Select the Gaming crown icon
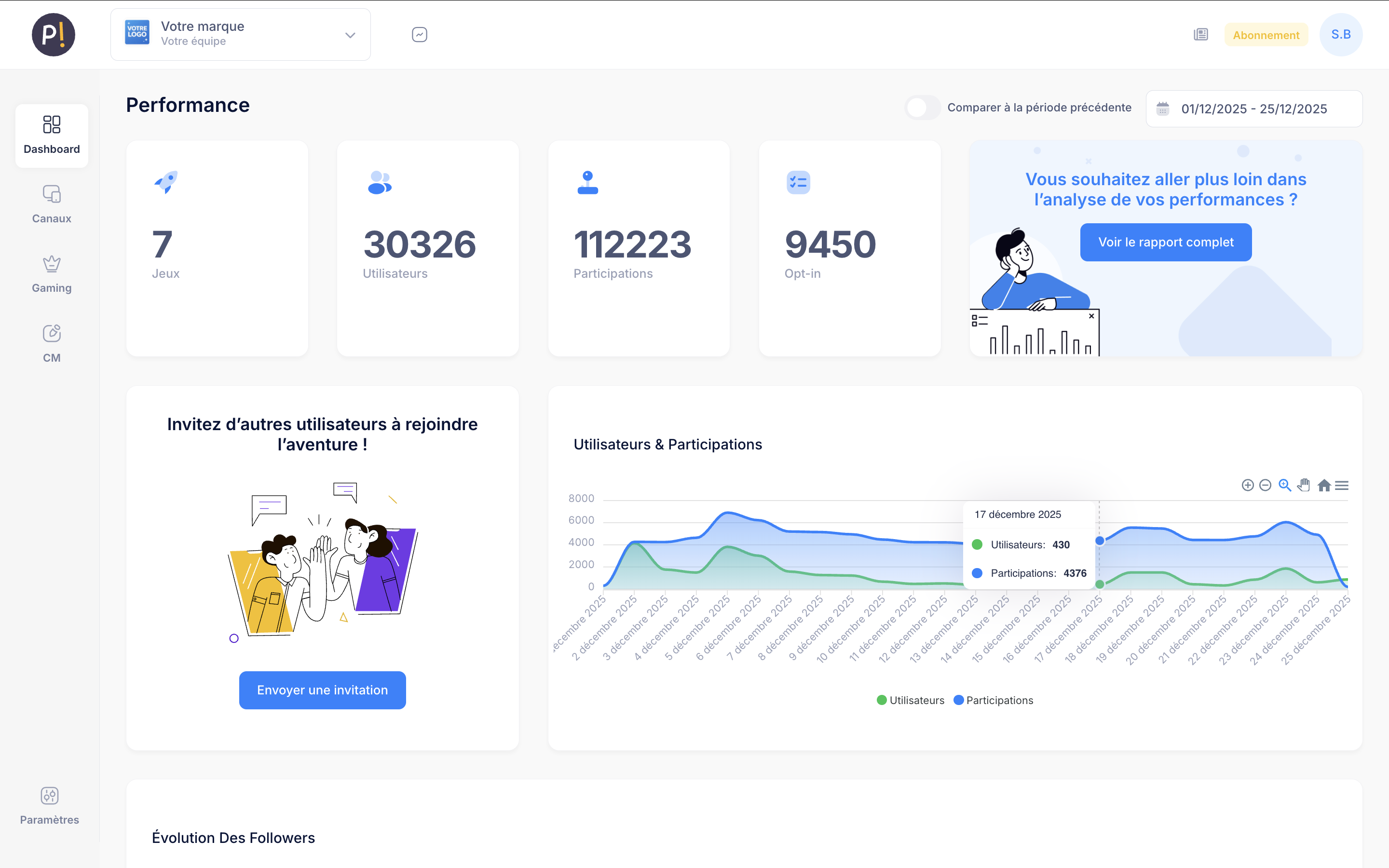 pyautogui.click(x=52, y=264)
